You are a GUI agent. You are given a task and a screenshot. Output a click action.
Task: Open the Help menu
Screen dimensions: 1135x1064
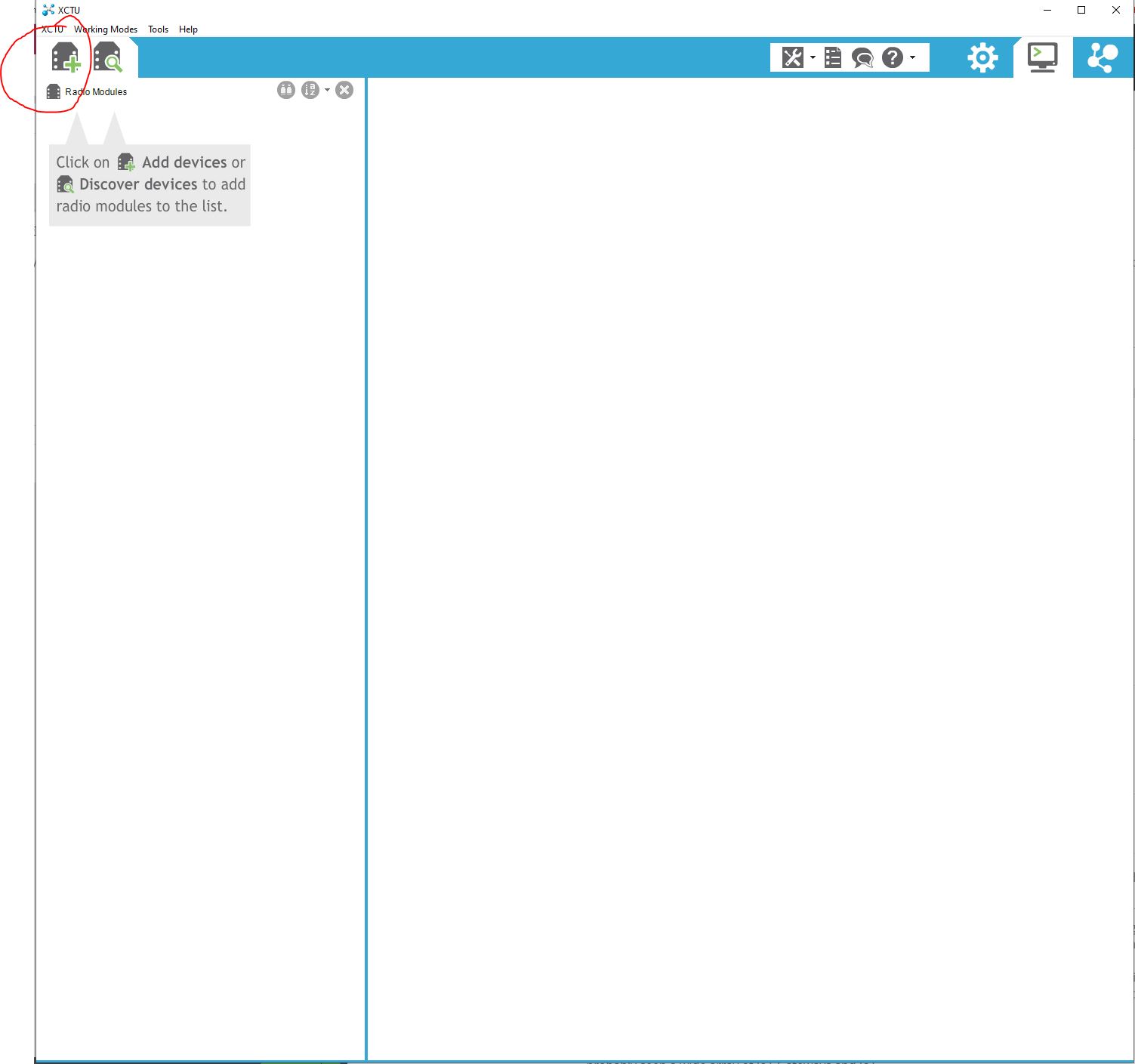tap(188, 29)
